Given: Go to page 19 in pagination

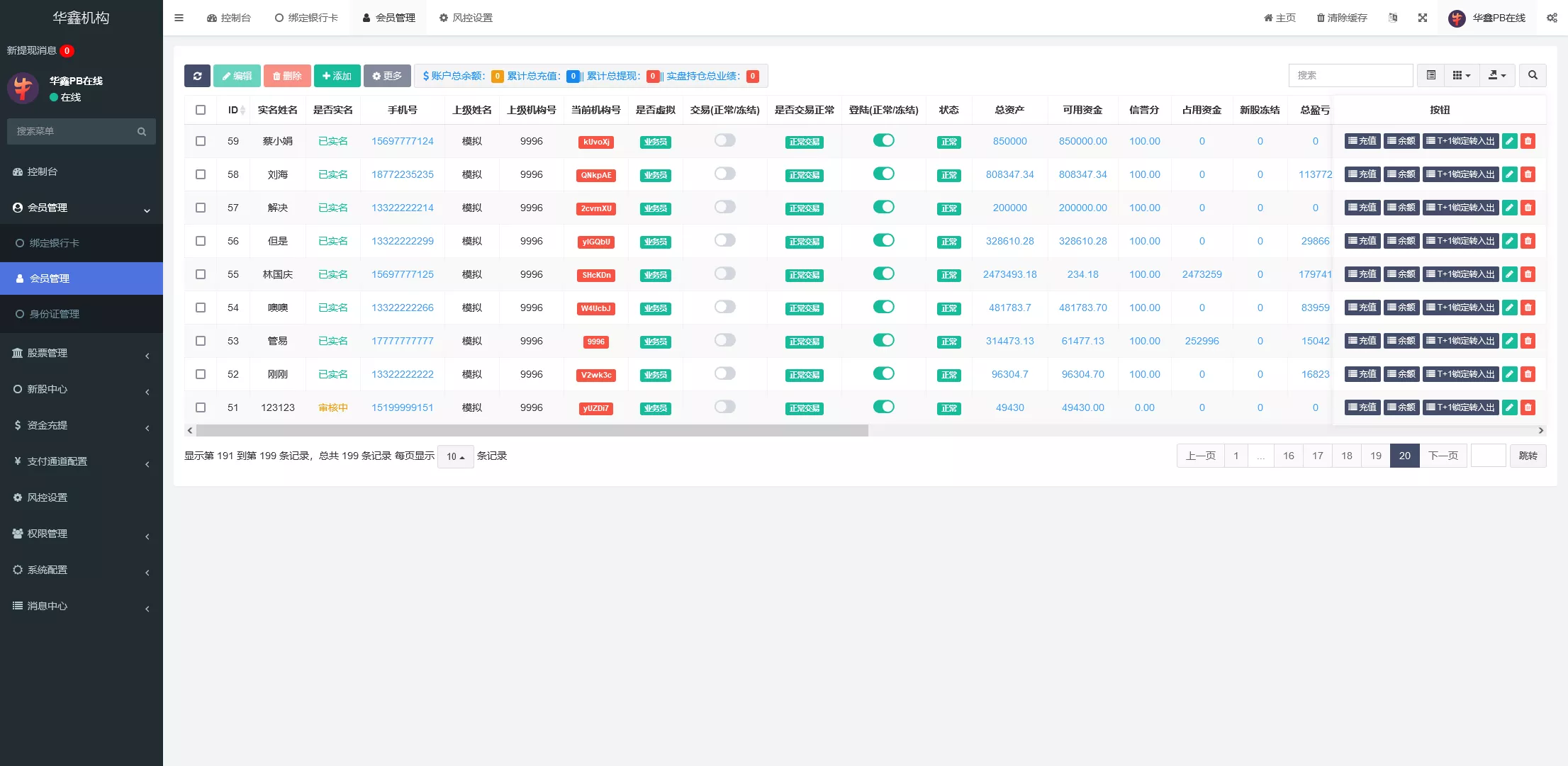Looking at the screenshot, I should tap(1375, 456).
